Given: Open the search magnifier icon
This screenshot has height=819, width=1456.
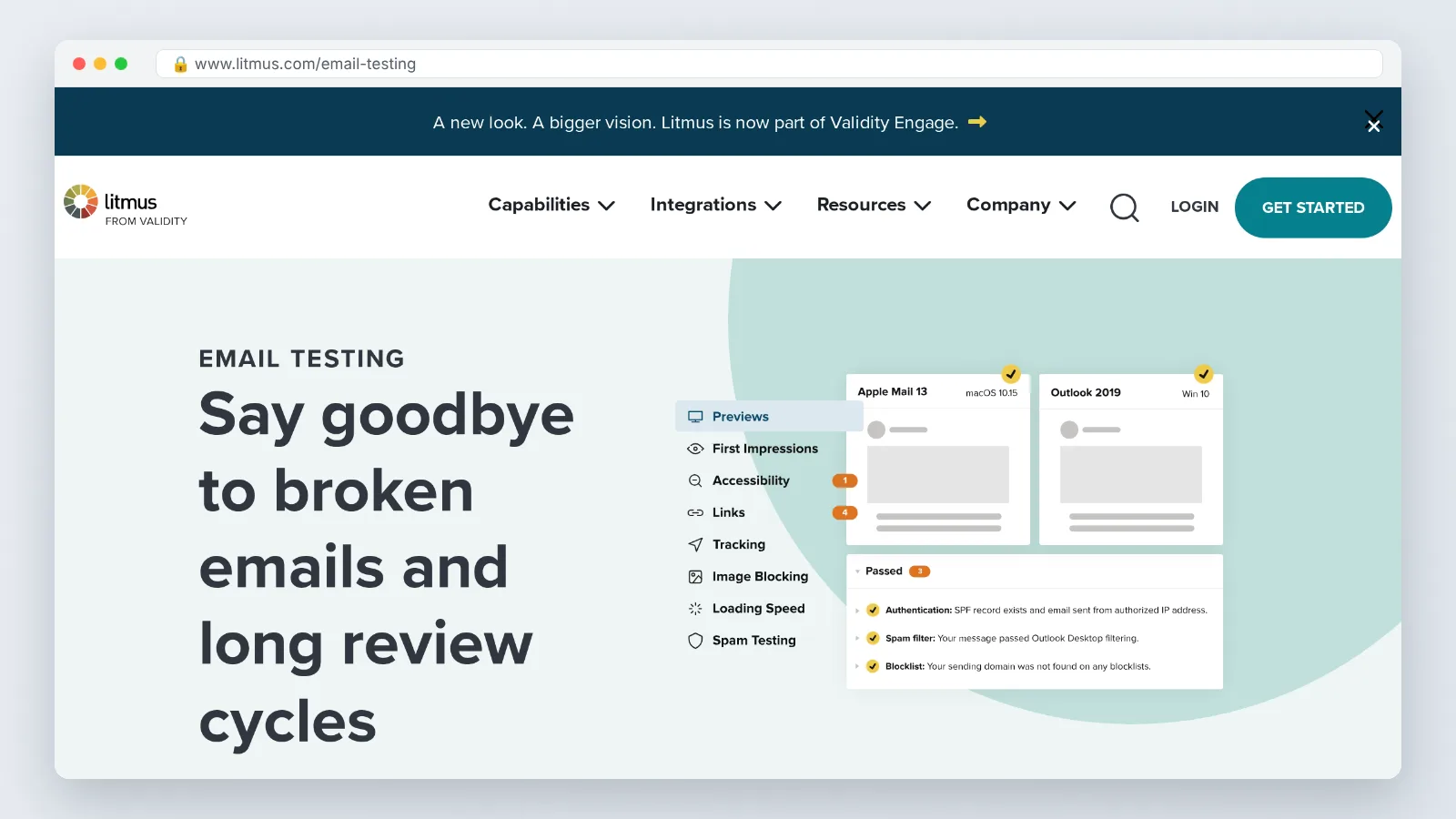Looking at the screenshot, I should (x=1124, y=207).
